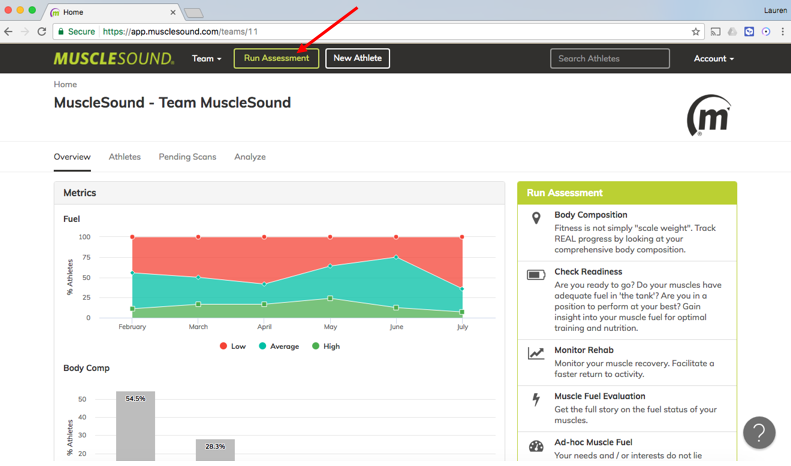Click the green Secure lock indicator

(76, 32)
